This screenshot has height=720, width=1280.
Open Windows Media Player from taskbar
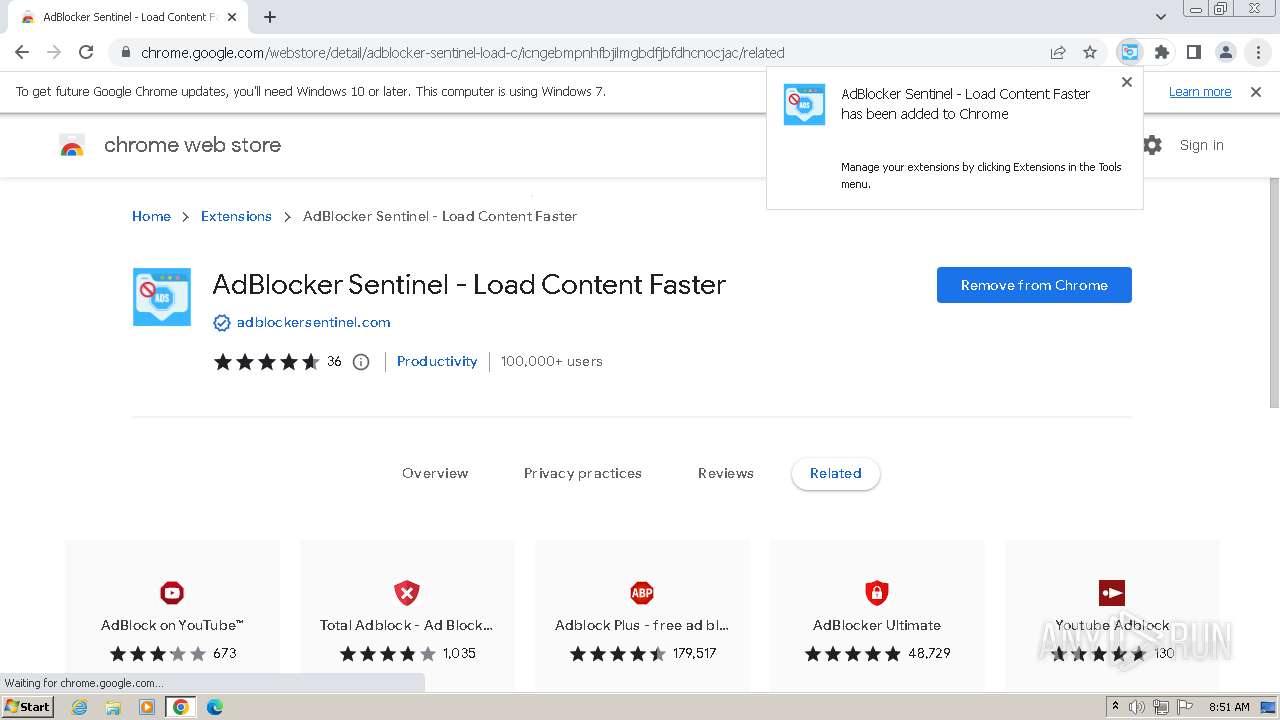(147, 707)
